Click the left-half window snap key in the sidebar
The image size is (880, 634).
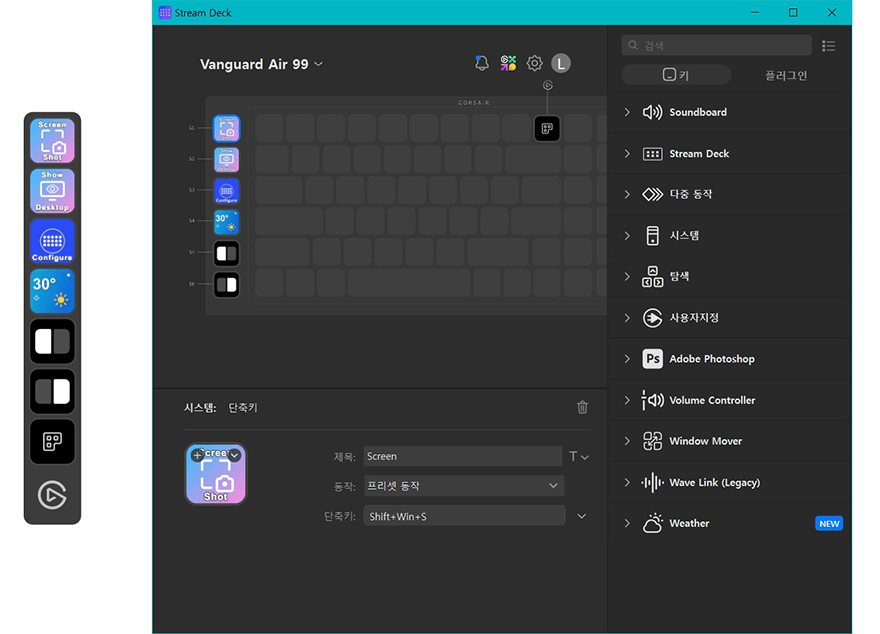(52, 341)
